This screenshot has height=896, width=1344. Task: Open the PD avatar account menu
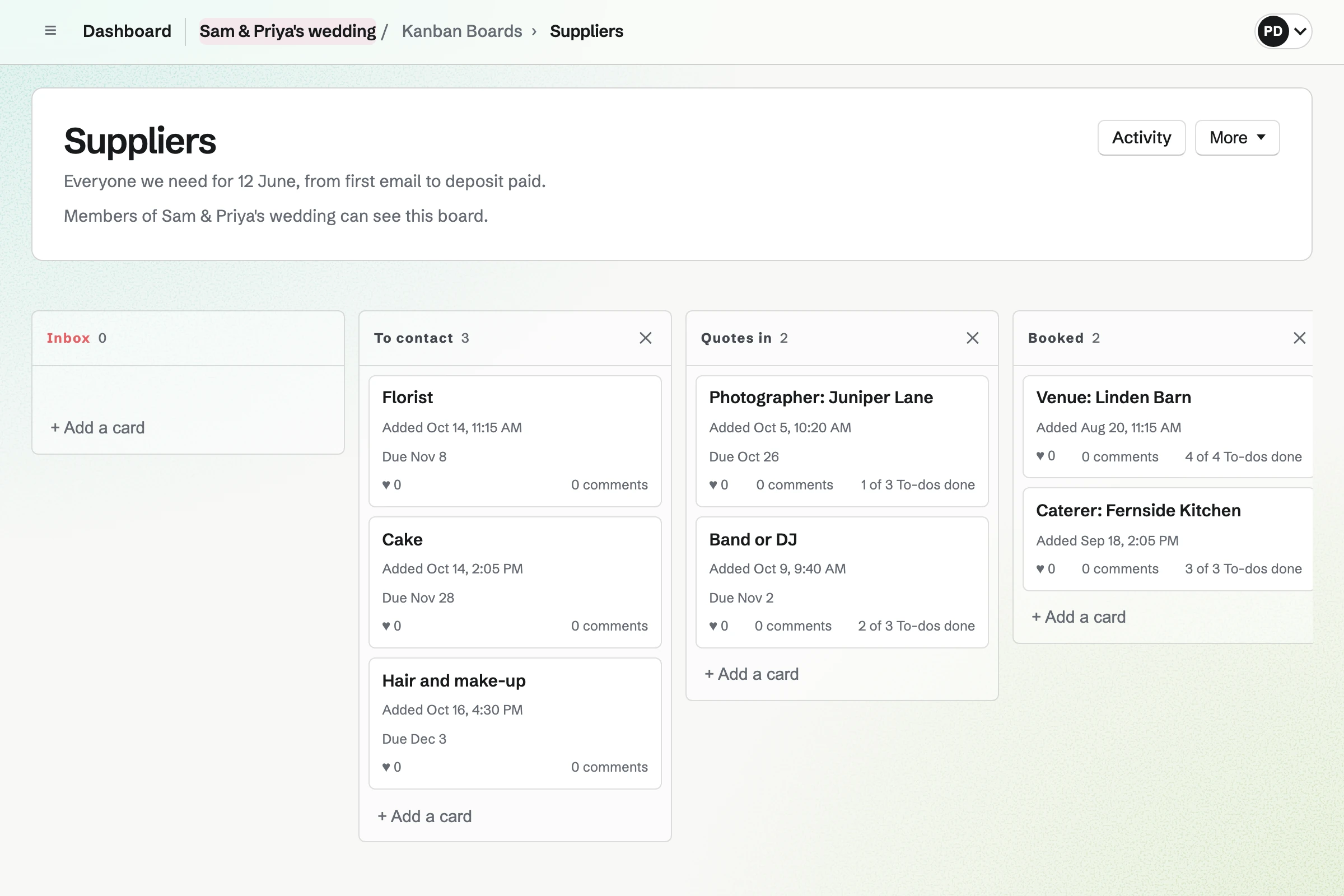pyautogui.click(x=1283, y=31)
